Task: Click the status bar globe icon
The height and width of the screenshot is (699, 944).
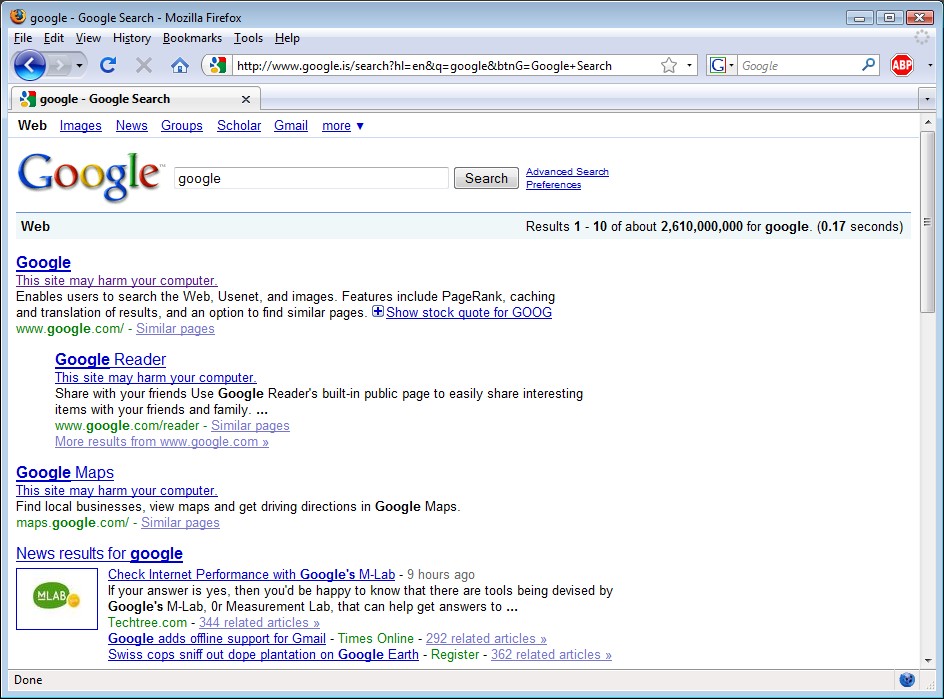Action: point(907,680)
